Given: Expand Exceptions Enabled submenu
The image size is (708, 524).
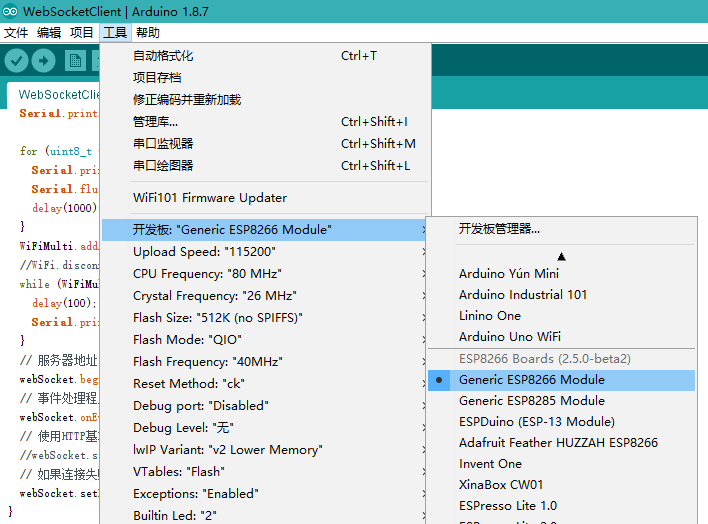Looking at the screenshot, I should pos(265,494).
